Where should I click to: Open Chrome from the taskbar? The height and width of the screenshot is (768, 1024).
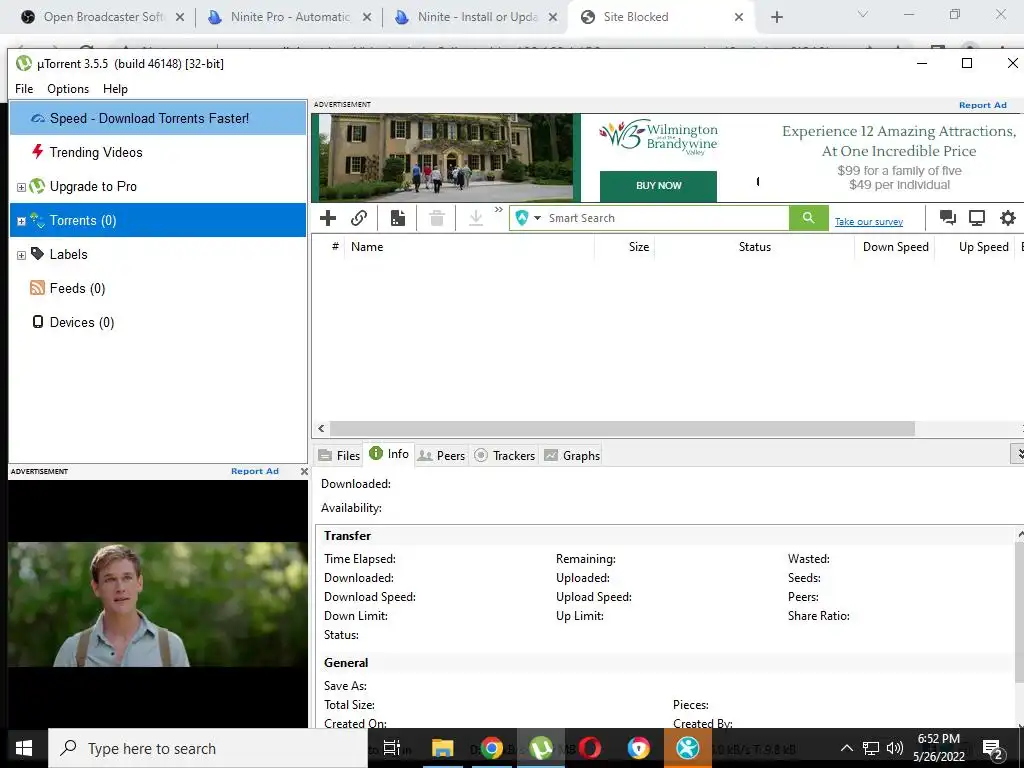pos(492,748)
